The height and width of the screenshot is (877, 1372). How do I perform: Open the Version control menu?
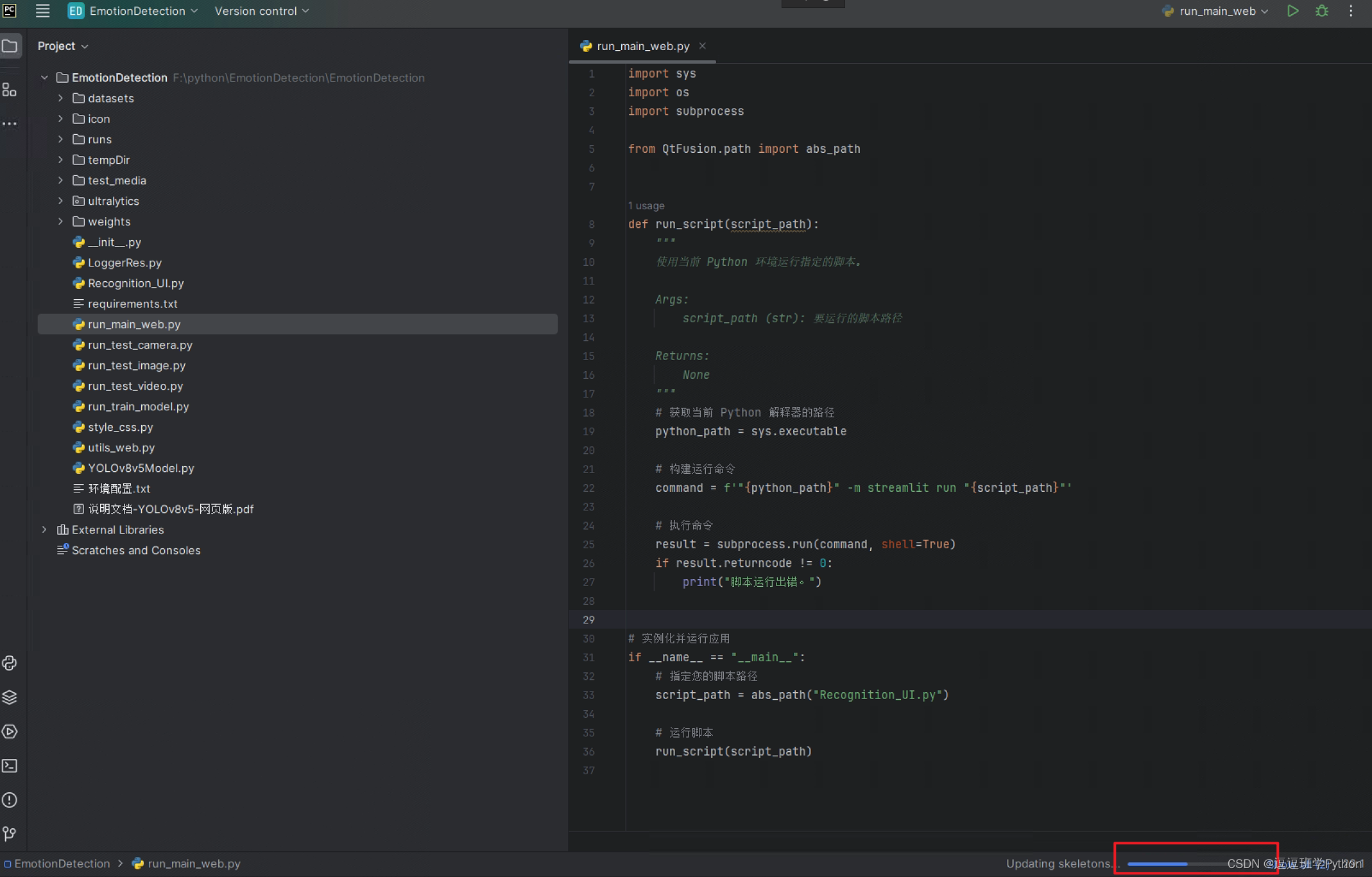click(x=261, y=11)
